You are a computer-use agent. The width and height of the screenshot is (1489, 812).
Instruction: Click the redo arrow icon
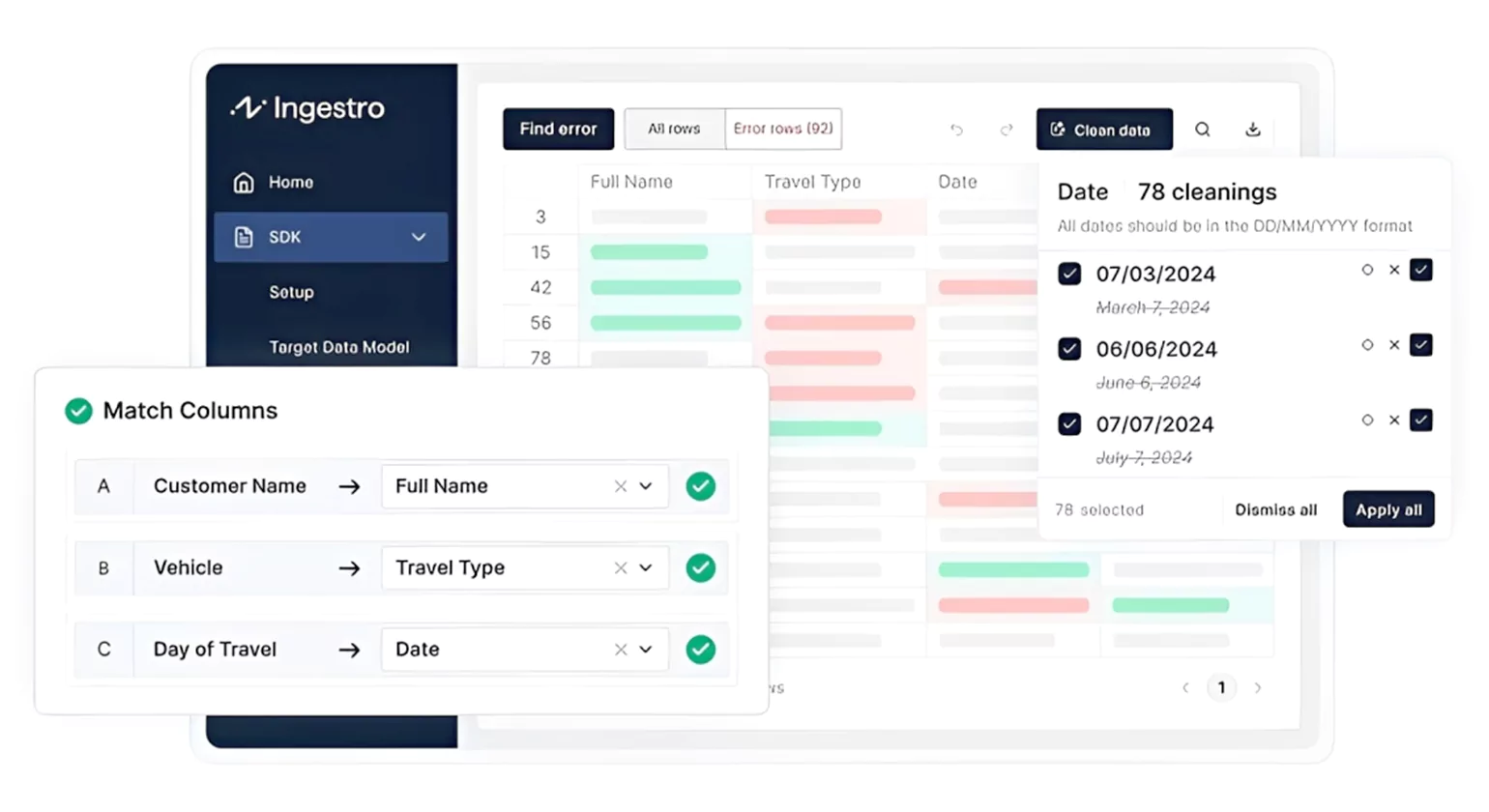pyautogui.click(x=1007, y=130)
